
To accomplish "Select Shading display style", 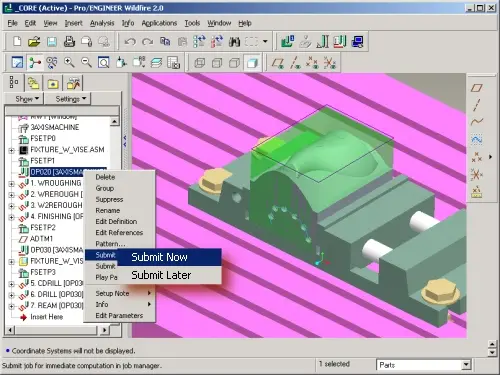I will click(252, 62).
